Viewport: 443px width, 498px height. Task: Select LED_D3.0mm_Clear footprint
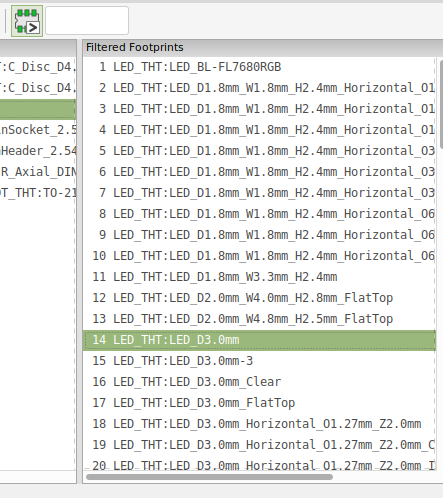[259, 382]
